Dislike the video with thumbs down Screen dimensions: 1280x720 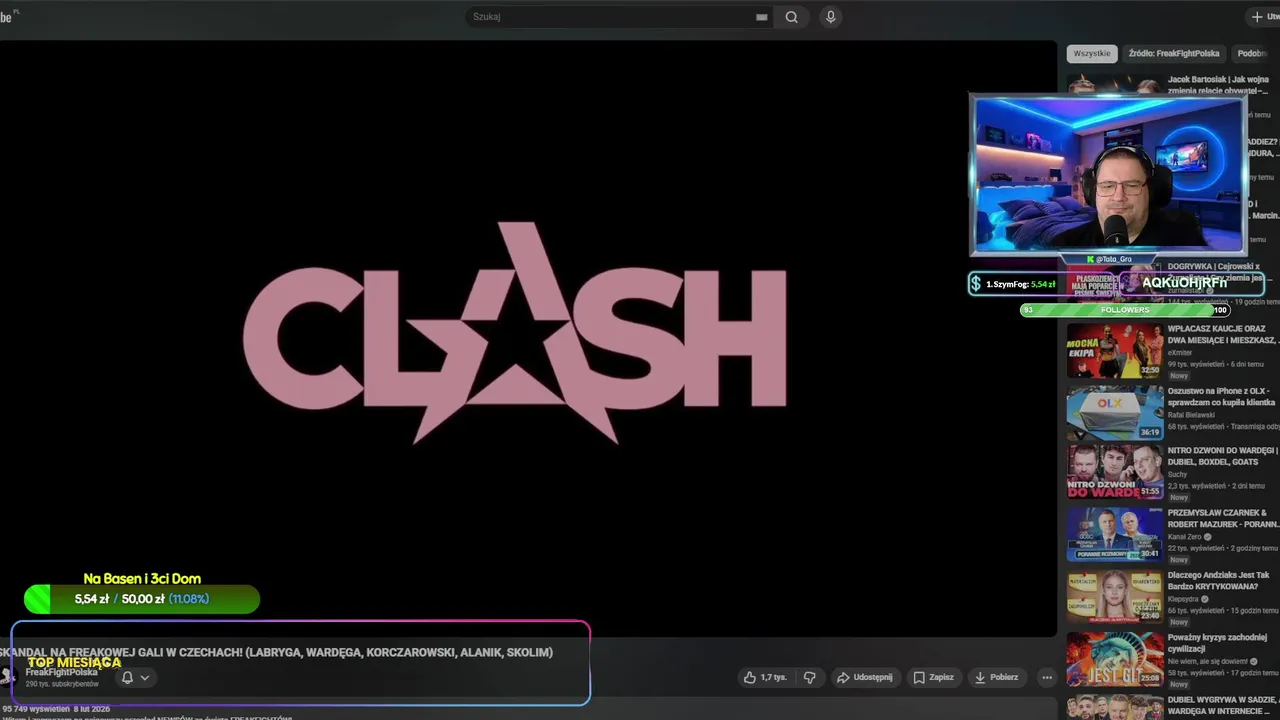coord(810,677)
